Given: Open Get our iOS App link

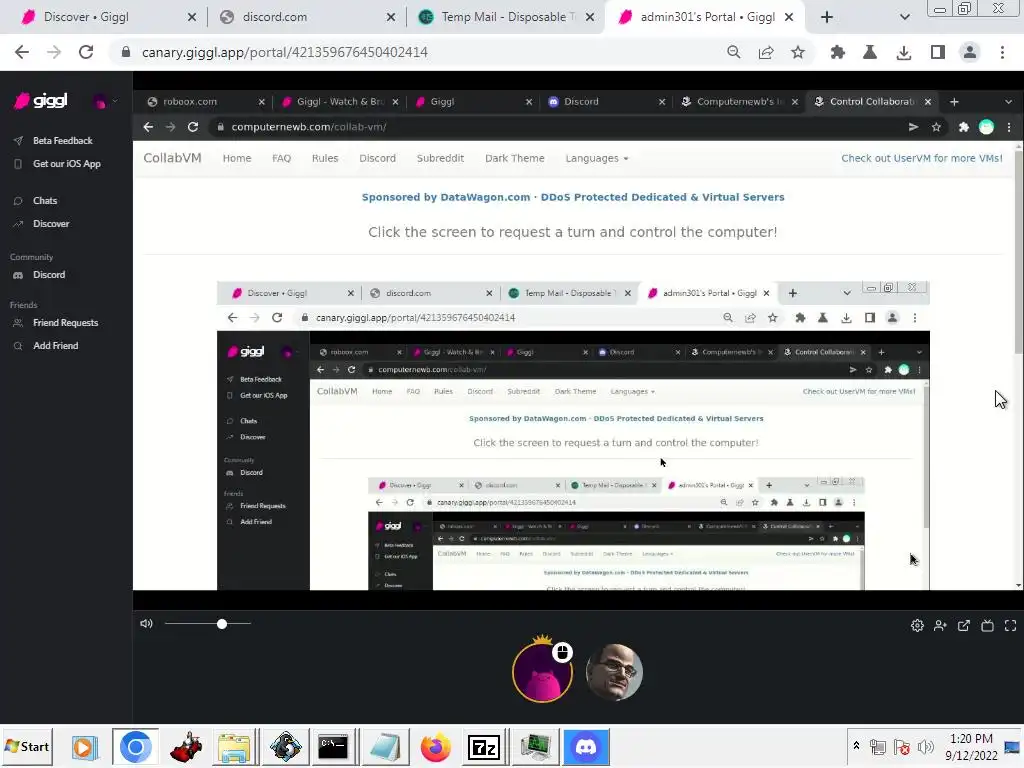Looking at the screenshot, I should [x=67, y=164].
